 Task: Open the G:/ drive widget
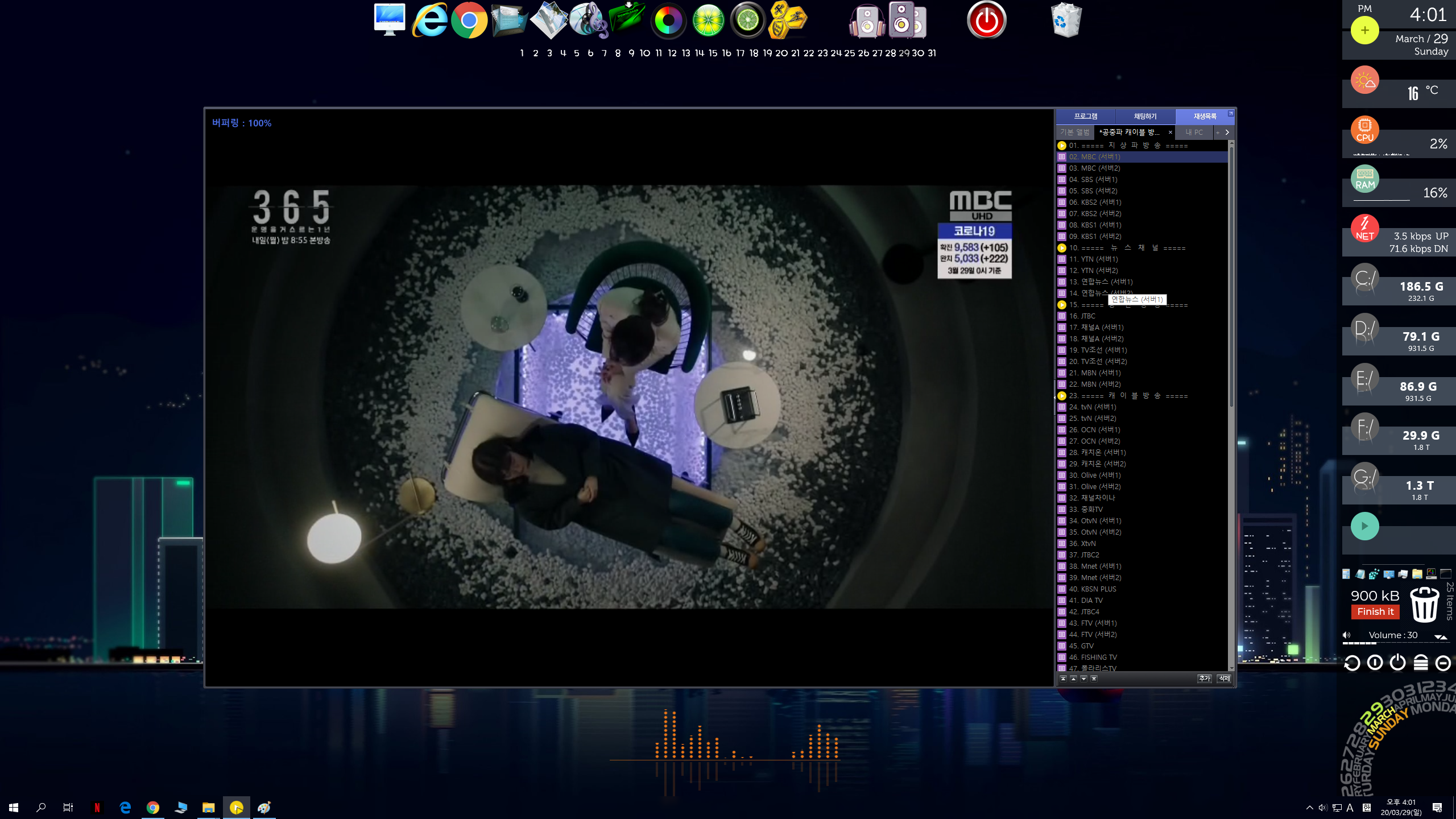point(1365,478)
